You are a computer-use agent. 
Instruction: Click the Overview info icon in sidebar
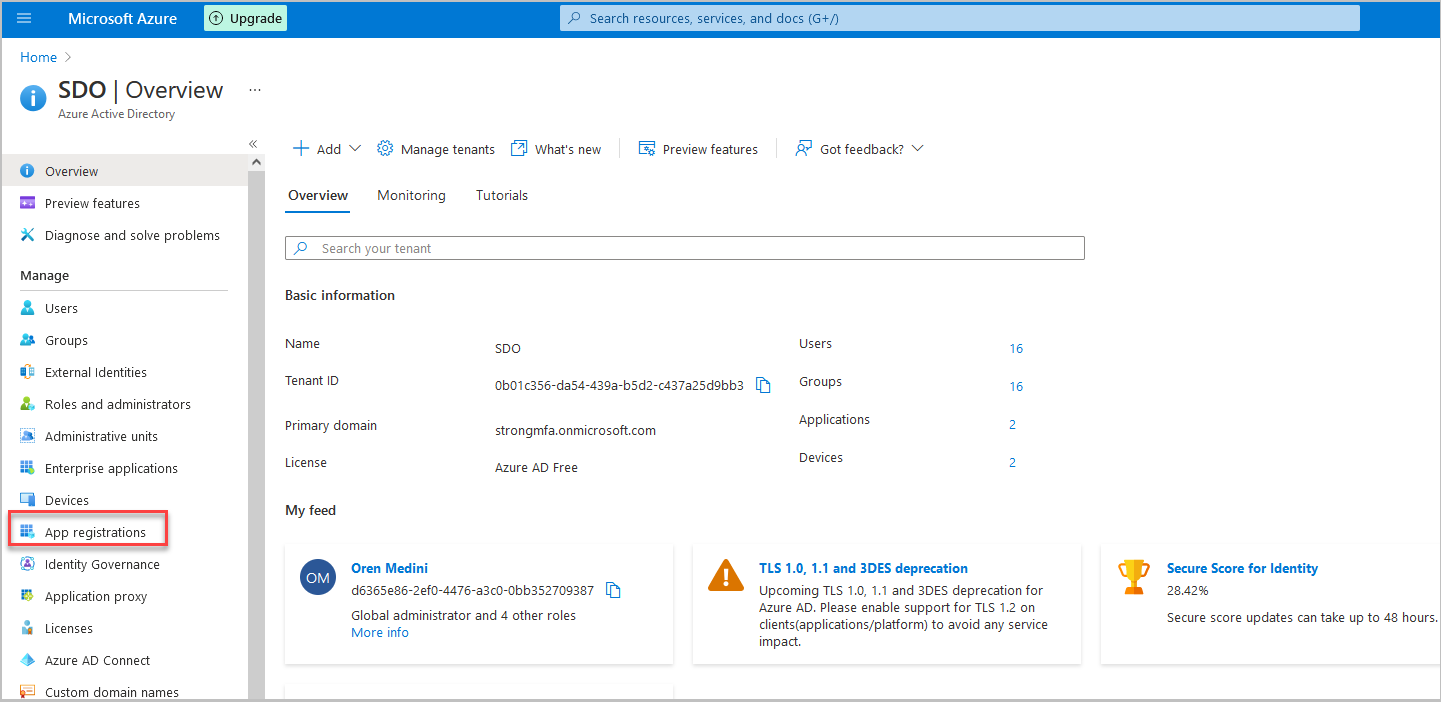click(x=27, y=171)
